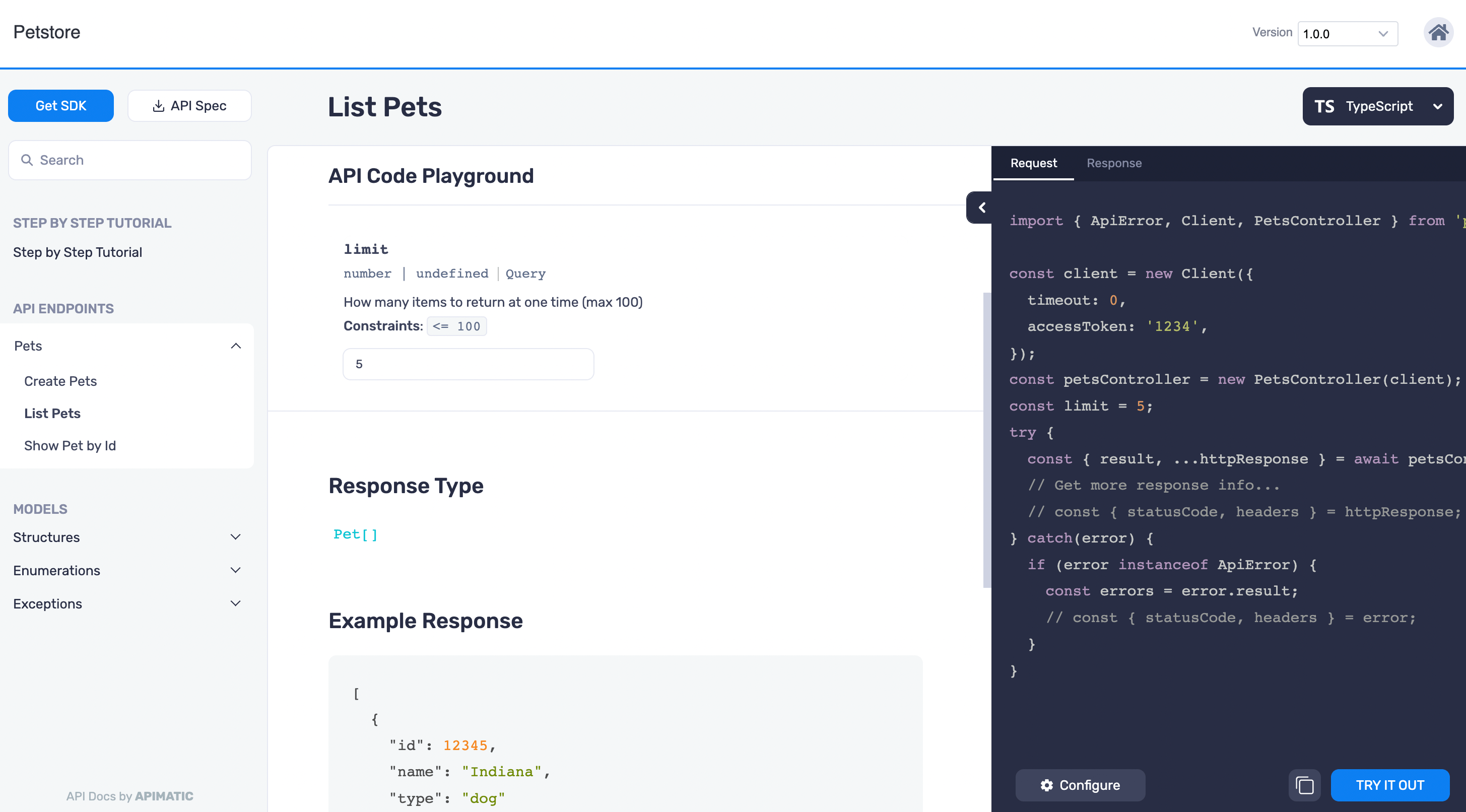Image resolution: width=1466 pixels, height=812 pixels.
Task: Click the TS TypeScript logo
Action: (x=1324, y=106)
